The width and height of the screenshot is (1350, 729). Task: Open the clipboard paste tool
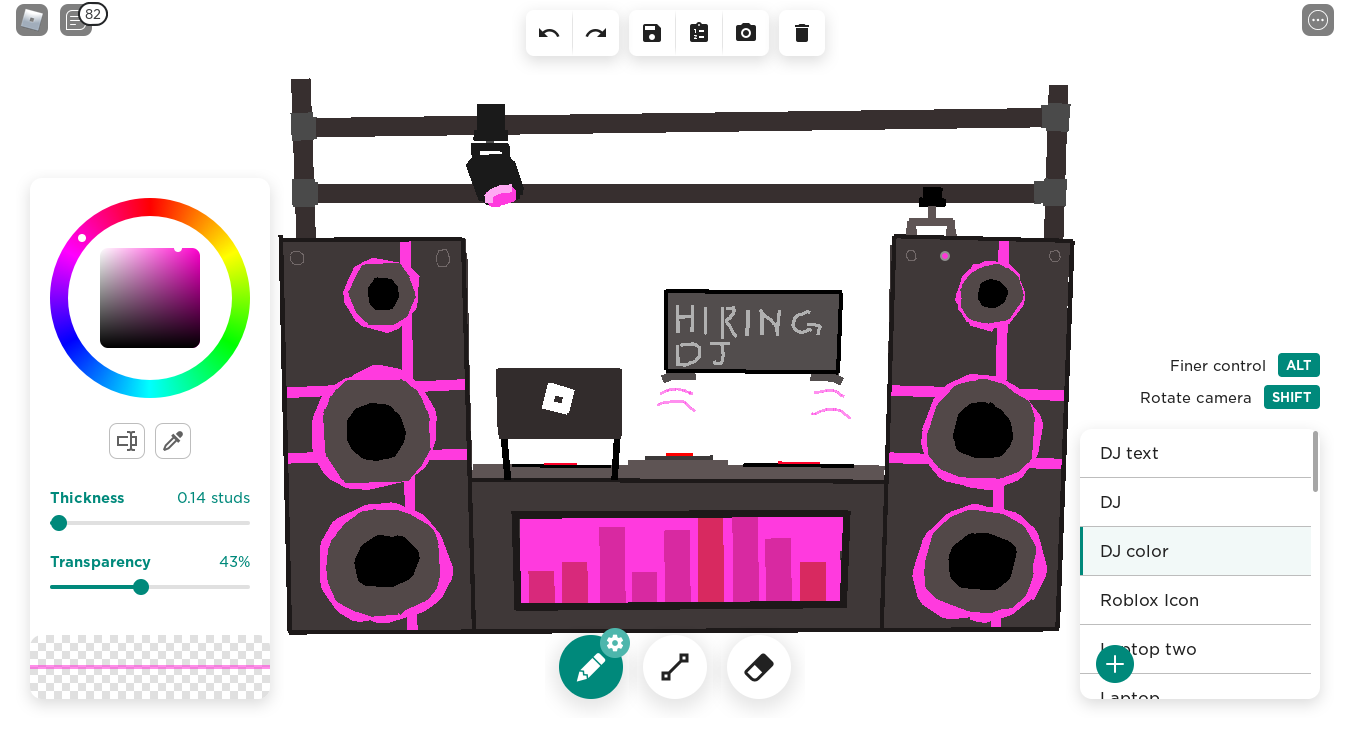point(698,33)
